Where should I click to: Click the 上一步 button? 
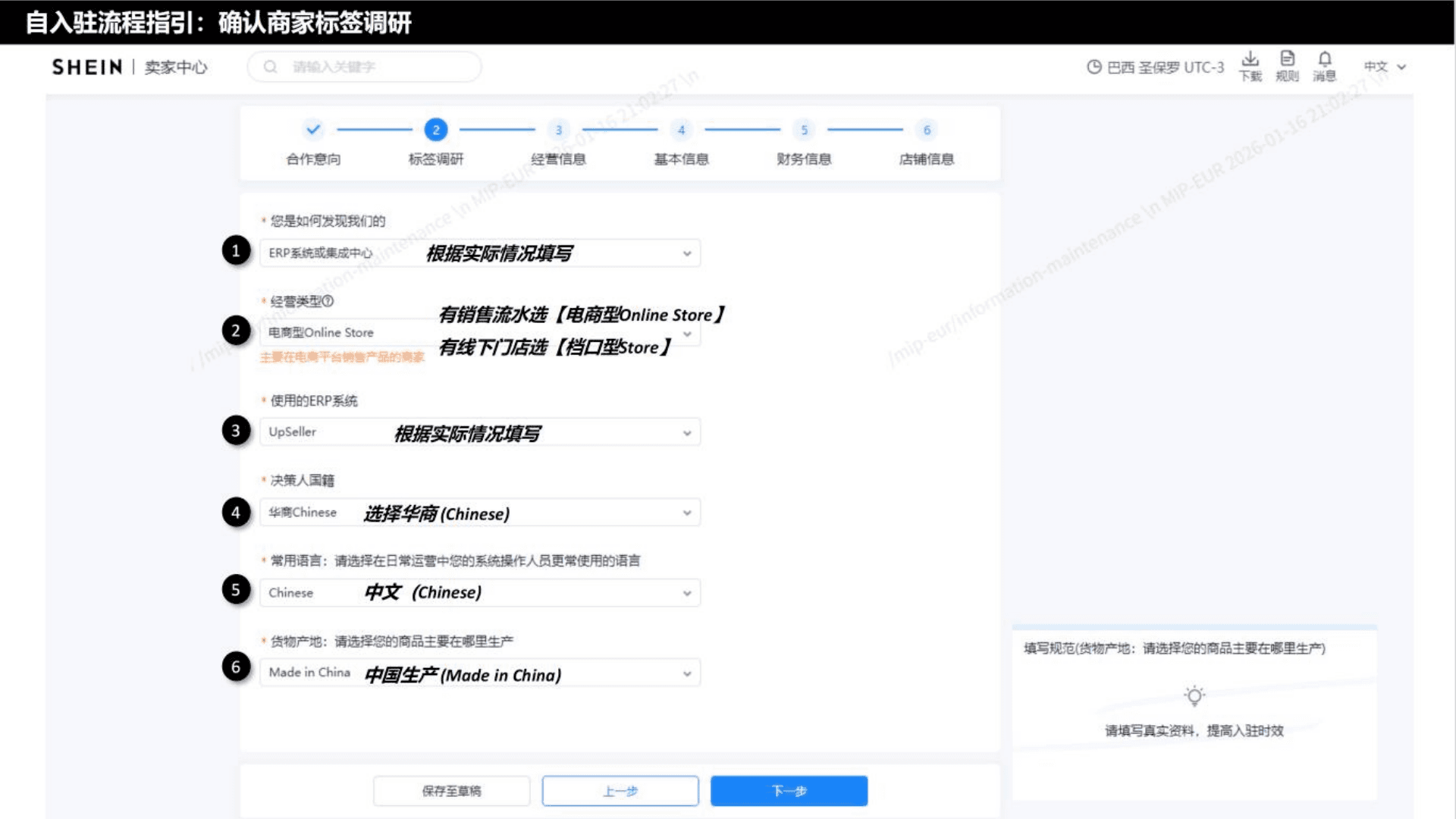click(620, 791)
